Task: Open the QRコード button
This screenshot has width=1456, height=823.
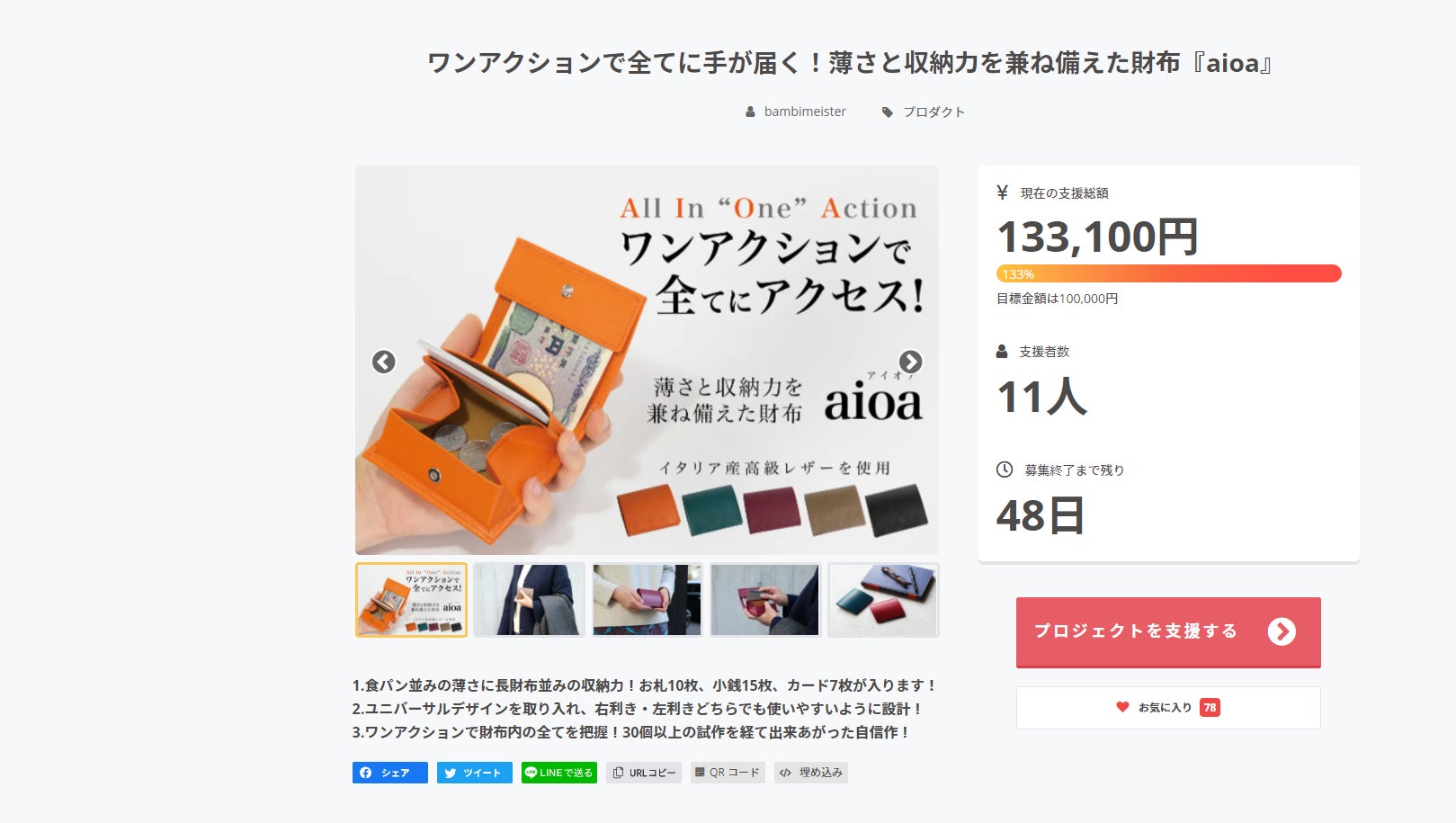Action: [728, 773]
